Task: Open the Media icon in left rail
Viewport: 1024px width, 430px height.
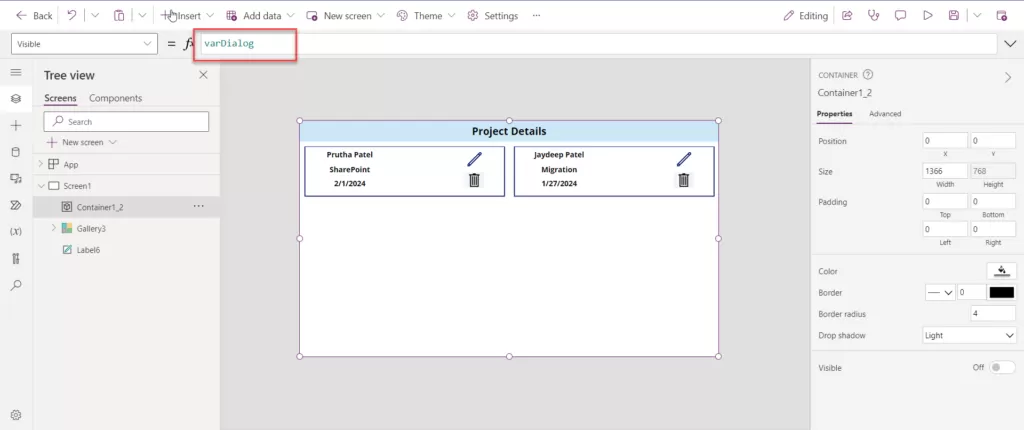Action: pos(16,178)
